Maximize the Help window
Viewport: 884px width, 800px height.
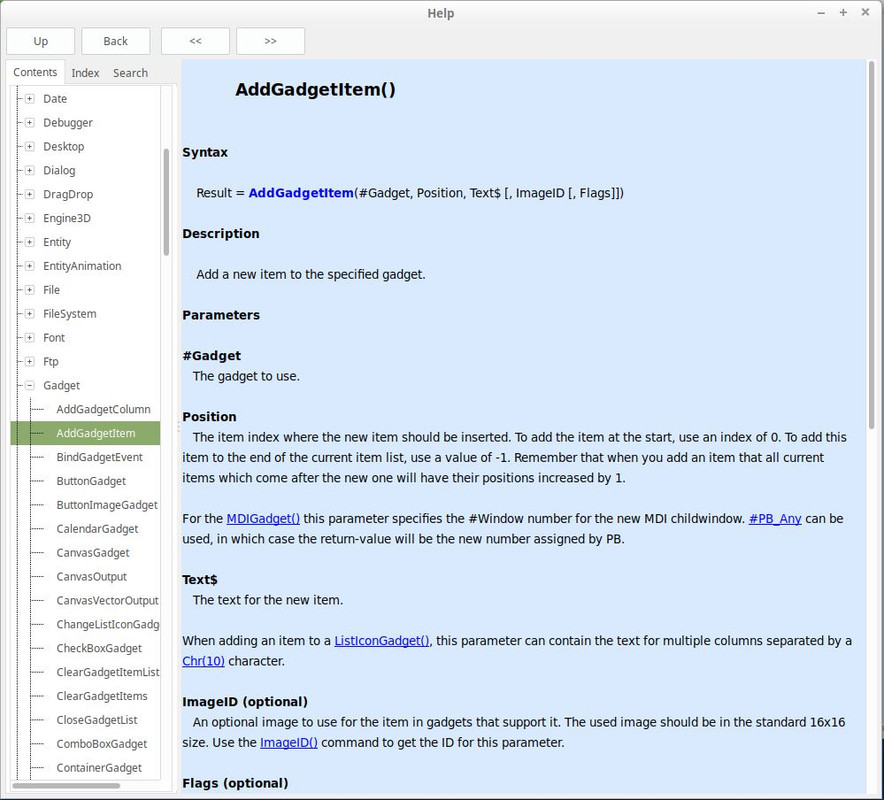pyautogui.click(x=843, y=12)
